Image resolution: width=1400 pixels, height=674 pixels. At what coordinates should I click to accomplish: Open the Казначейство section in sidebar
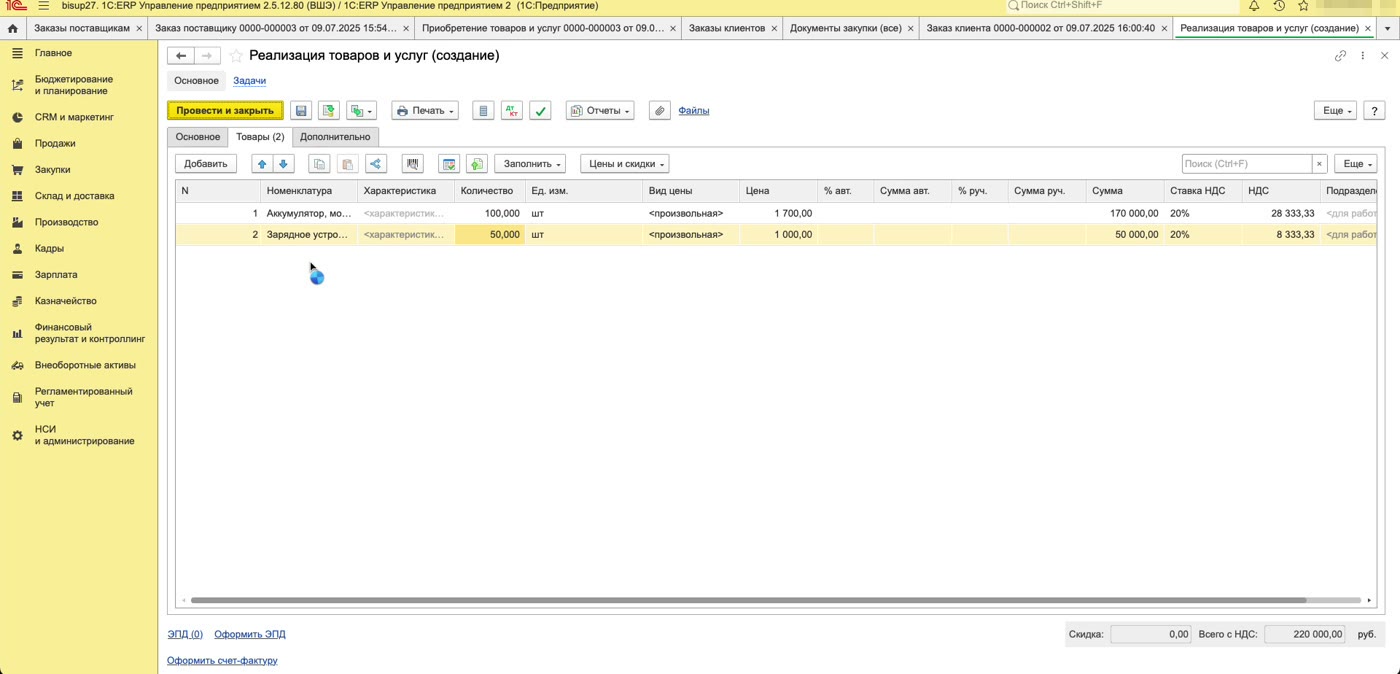(x=65, y=301)
